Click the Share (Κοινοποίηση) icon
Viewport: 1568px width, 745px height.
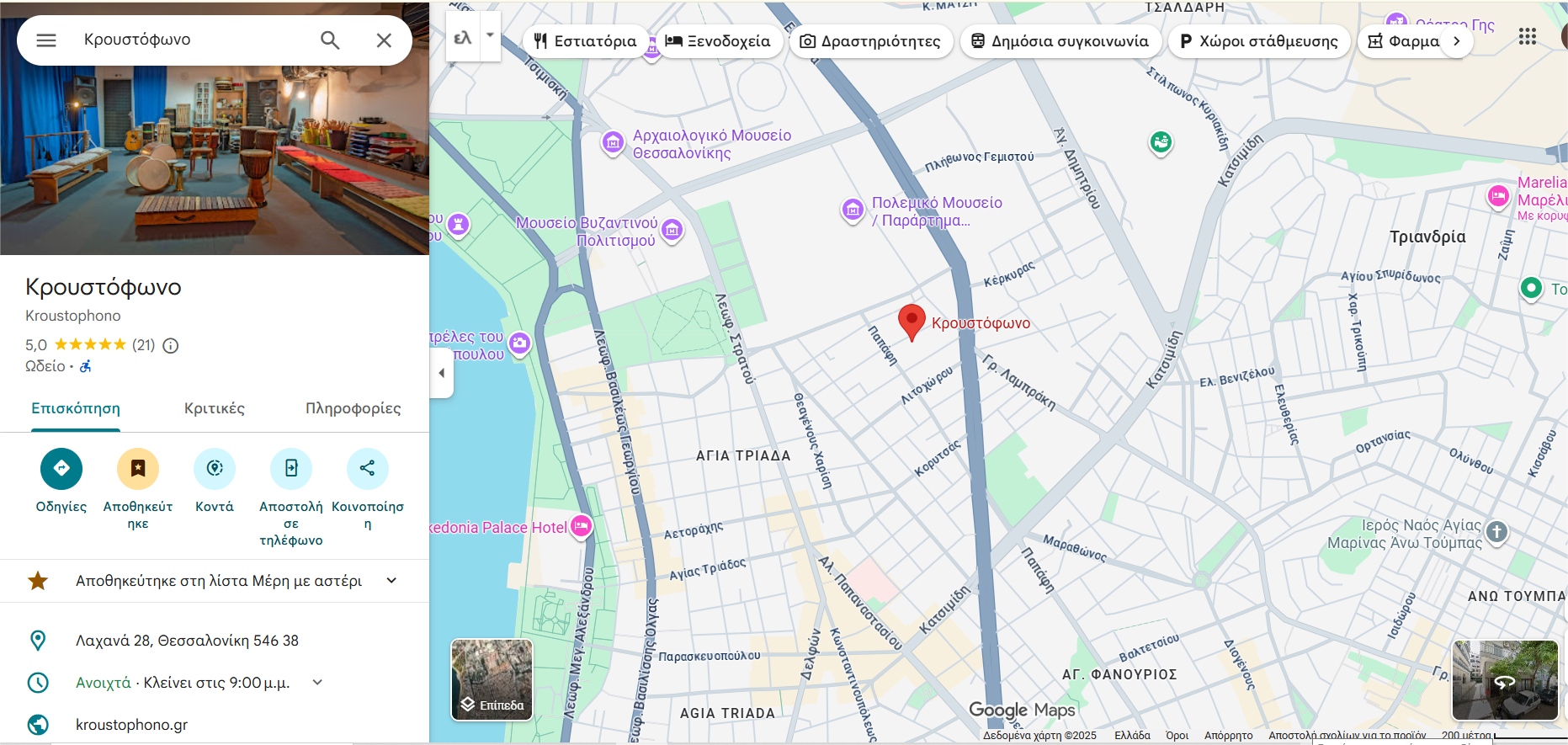[x=368, y=468]
